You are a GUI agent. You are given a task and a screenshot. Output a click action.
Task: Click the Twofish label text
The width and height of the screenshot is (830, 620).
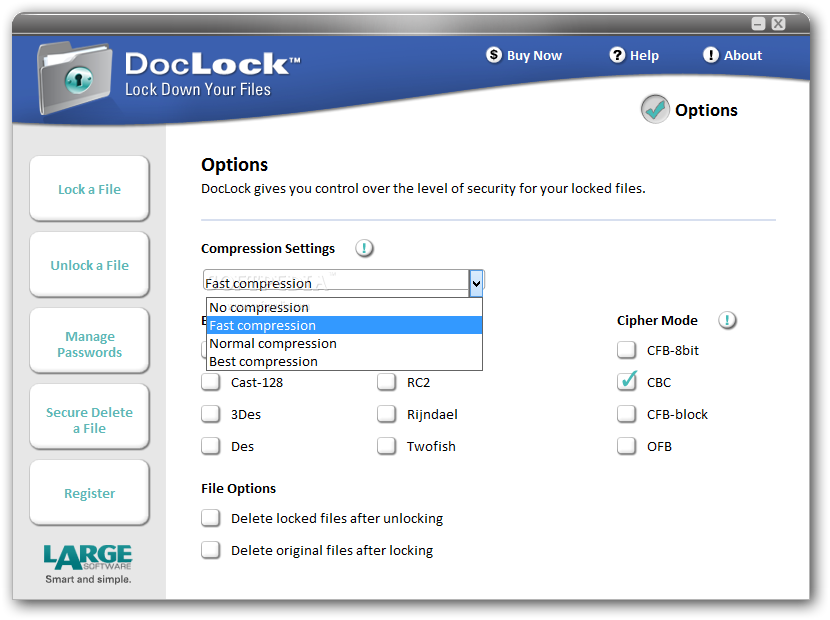(431, 446)
